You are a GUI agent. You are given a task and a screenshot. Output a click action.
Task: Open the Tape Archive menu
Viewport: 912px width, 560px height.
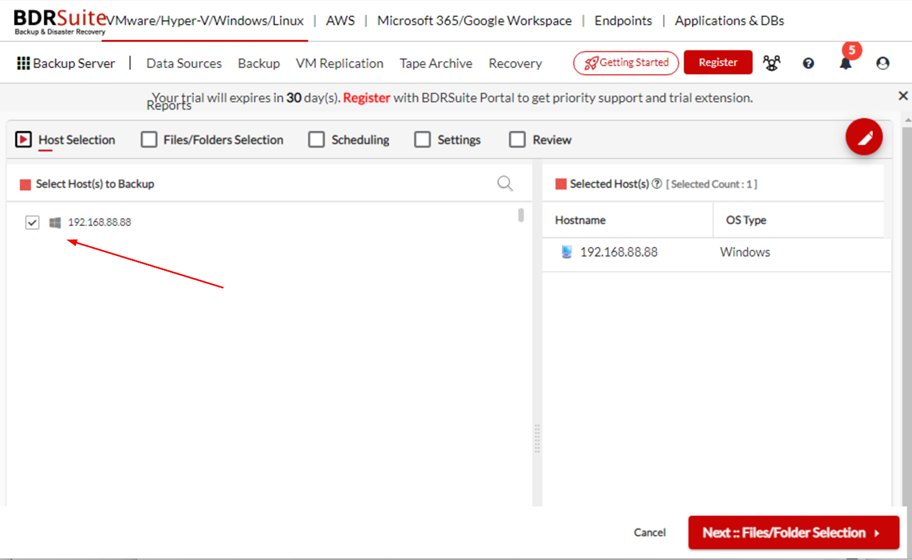click(x=436, y=63)
